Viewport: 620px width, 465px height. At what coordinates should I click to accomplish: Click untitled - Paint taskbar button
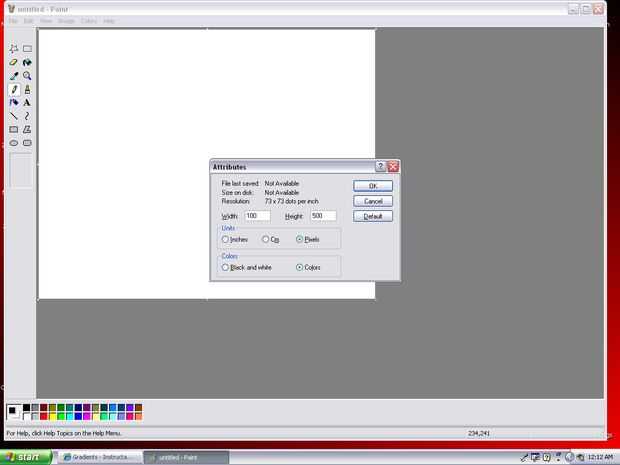pyautogui.click(x=186, y=457)
